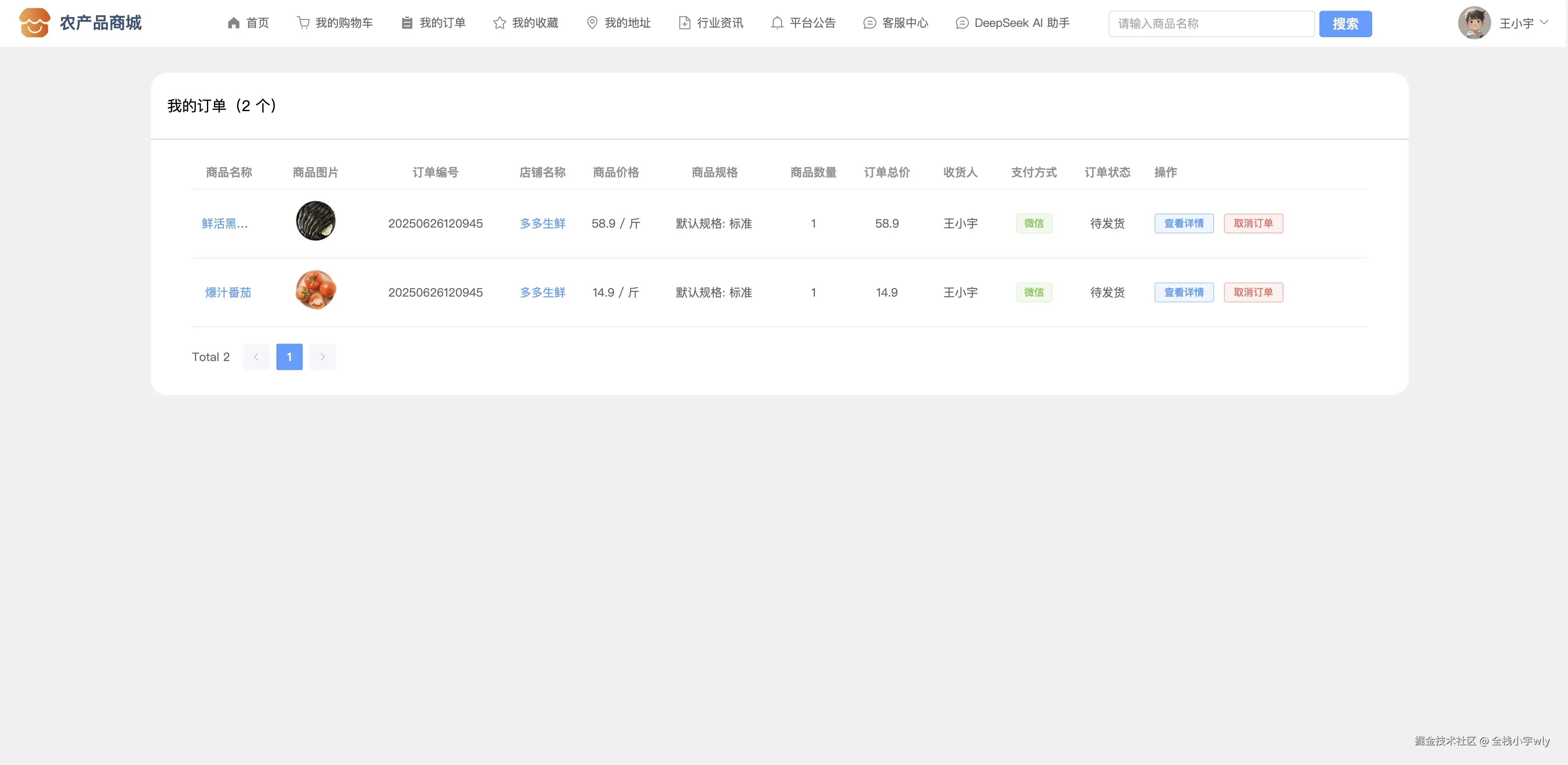Click the location pin icon for 我的地址
Viewport: 1568px width, 765px height.
pyautogui.click(x=592, y=23)
